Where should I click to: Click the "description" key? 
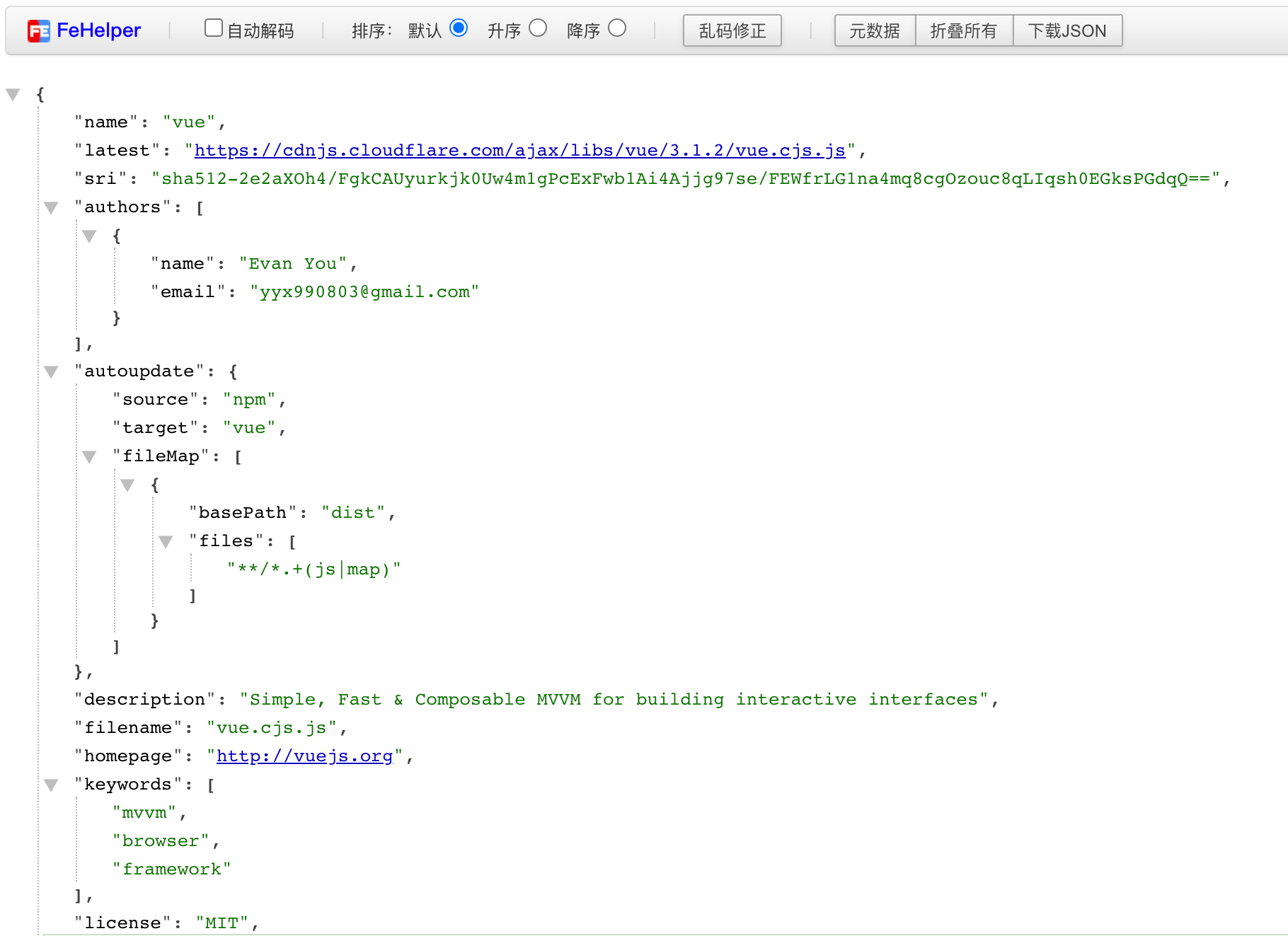145,700
